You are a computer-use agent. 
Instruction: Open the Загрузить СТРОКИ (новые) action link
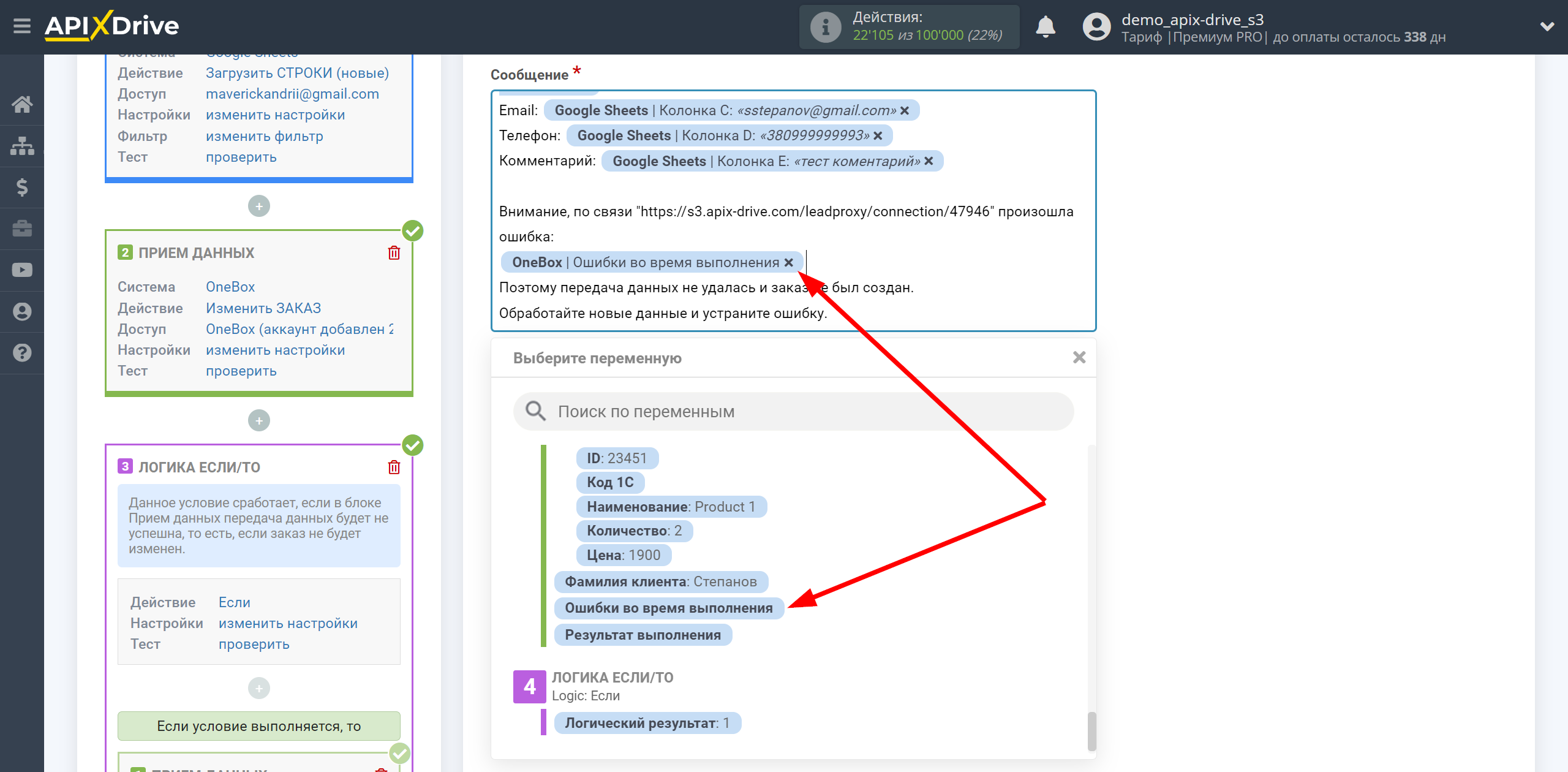[297, 73]
